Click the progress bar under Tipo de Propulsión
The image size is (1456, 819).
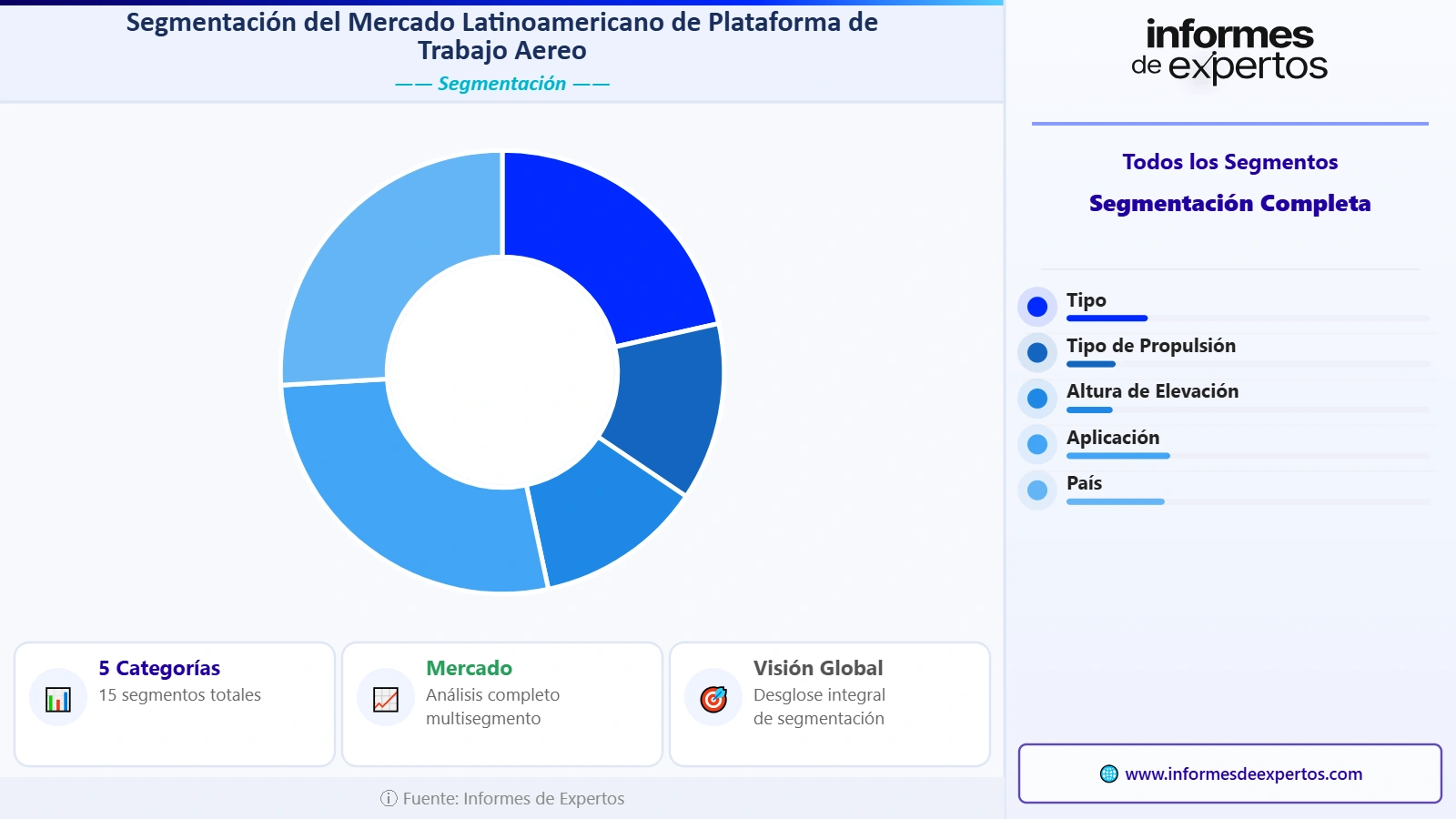click(1249, 364)
